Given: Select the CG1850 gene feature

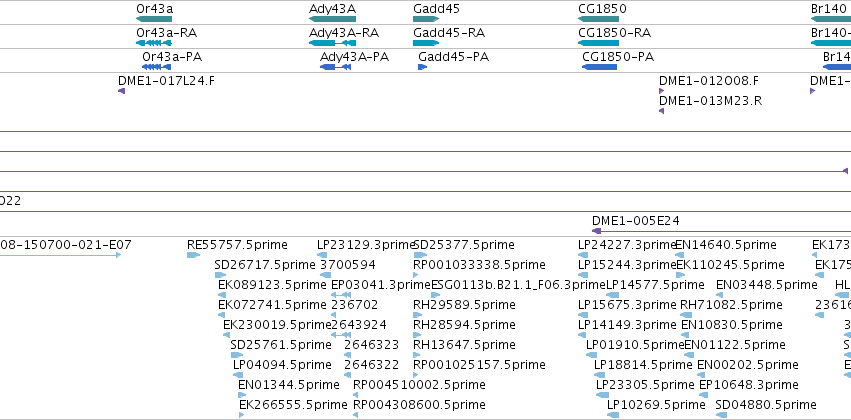Looking at the screenshot, I should tap(599, 19).
